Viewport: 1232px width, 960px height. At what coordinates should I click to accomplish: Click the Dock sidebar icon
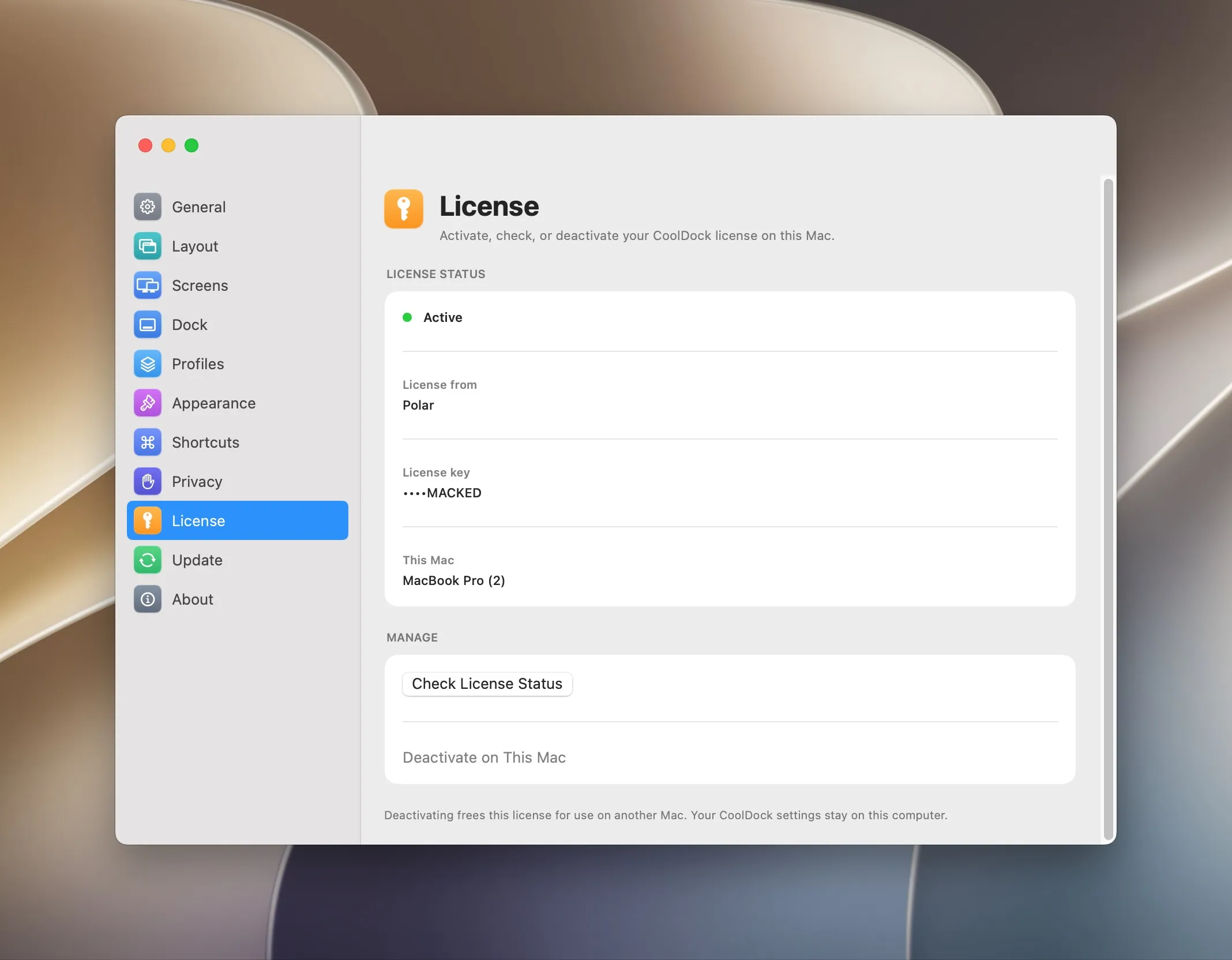pyautogui.click(x=148, y=324)
